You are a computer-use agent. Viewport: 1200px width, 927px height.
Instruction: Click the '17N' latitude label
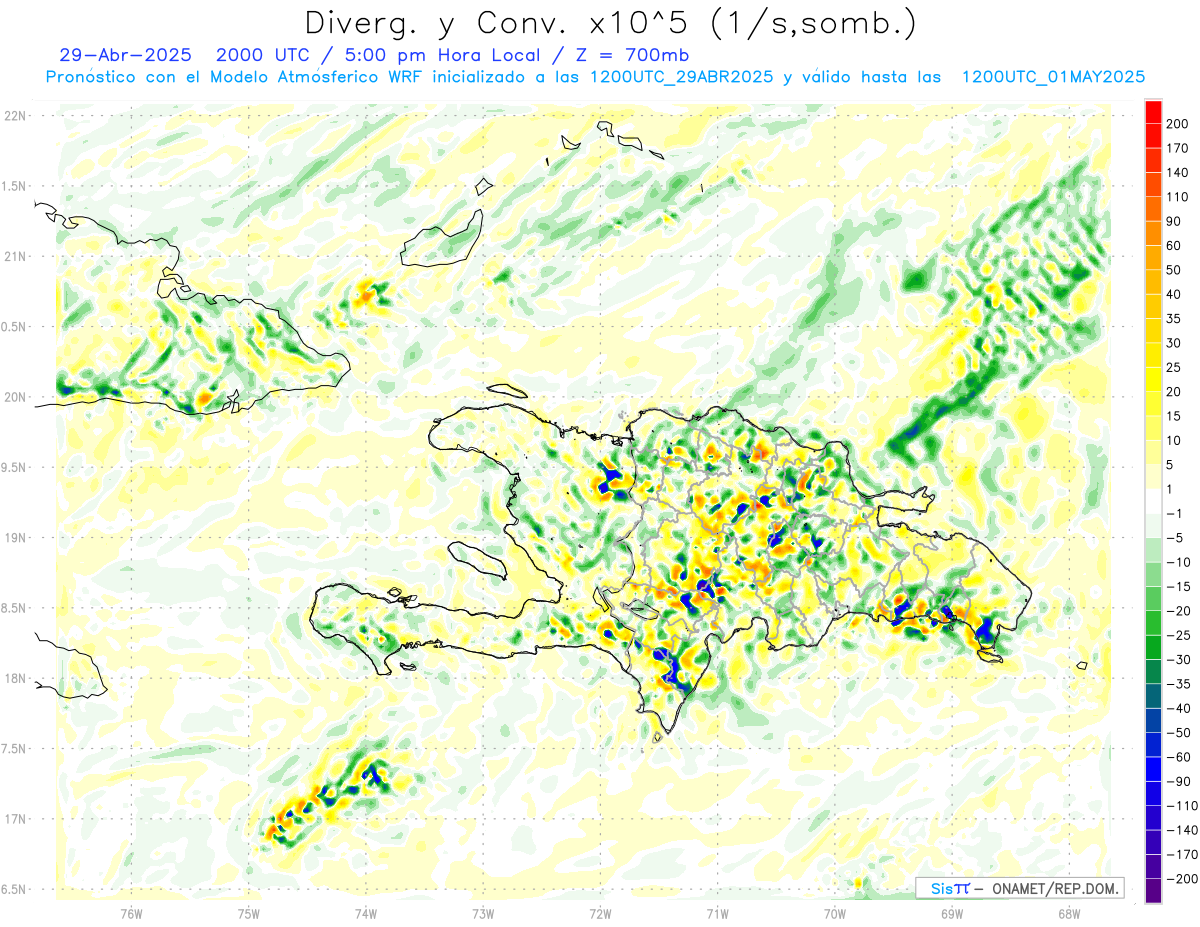coord(15,819)
